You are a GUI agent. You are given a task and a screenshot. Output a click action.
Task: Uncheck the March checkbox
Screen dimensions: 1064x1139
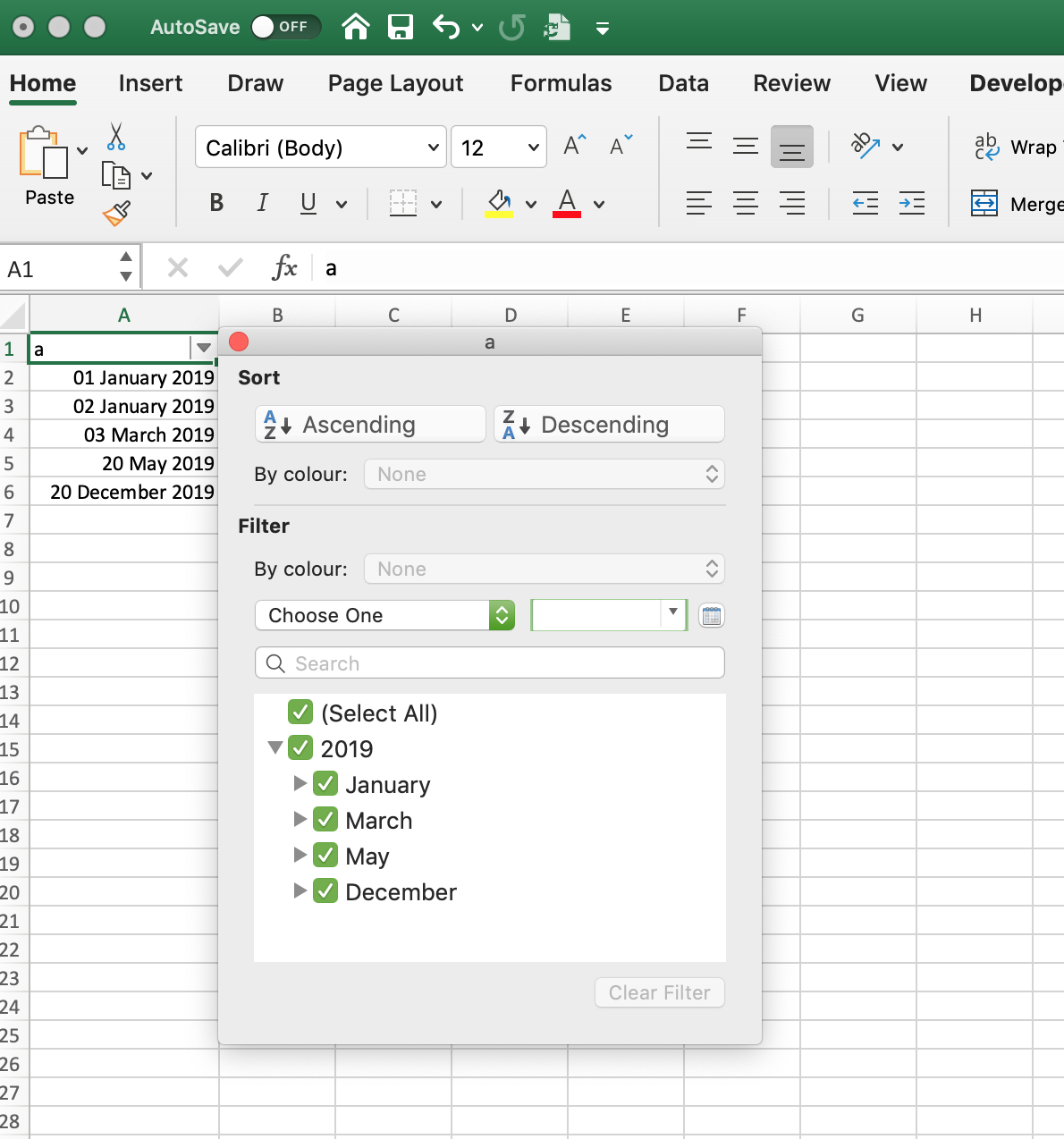(x=325, y=820)
